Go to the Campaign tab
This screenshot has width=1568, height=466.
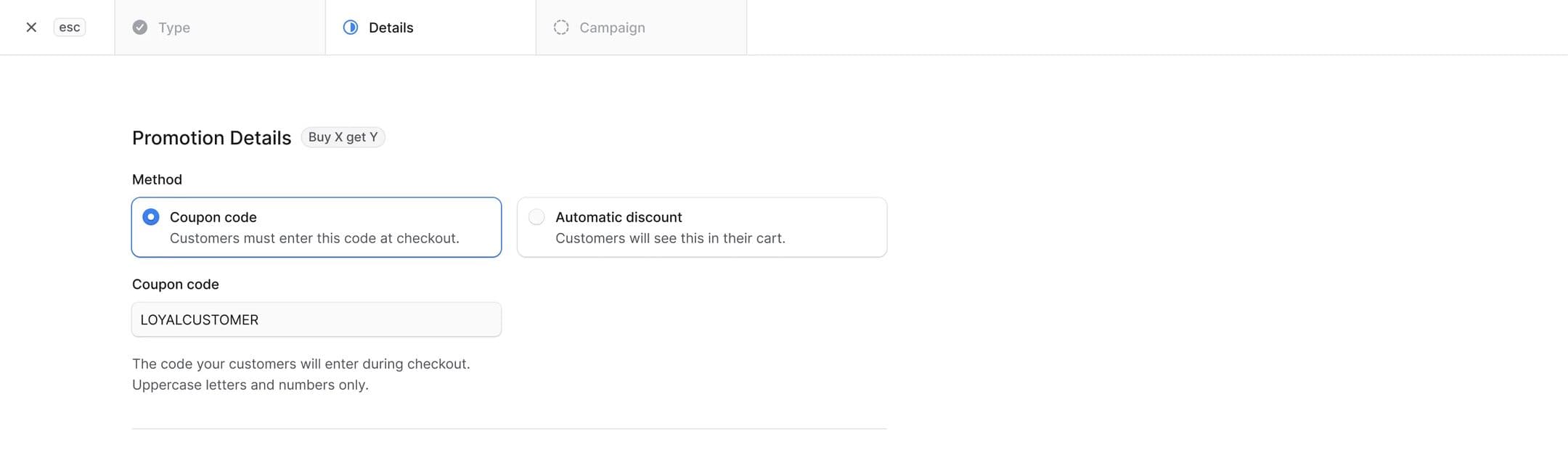(x=641, y=28)
